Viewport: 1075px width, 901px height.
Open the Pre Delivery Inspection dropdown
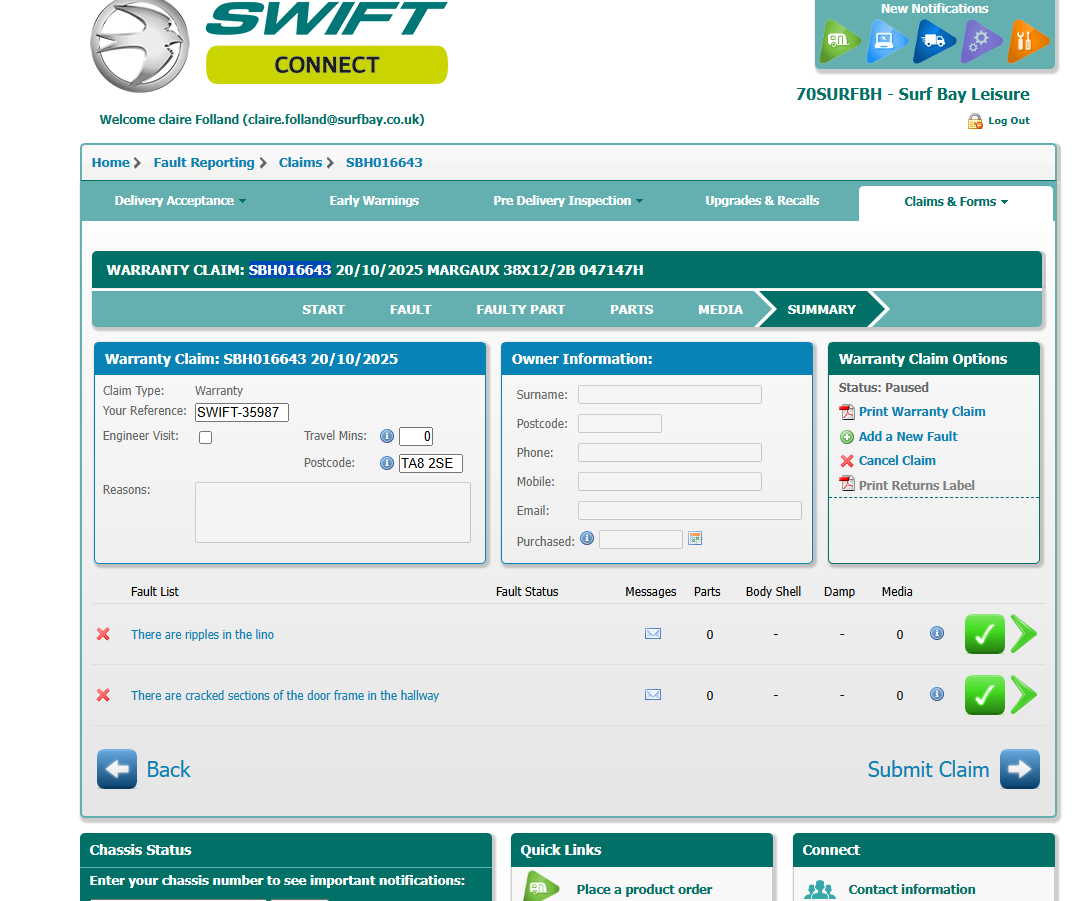[568, 201]
